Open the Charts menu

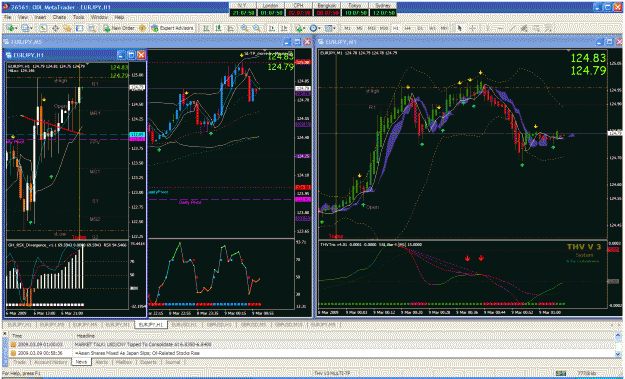(59, 18)
